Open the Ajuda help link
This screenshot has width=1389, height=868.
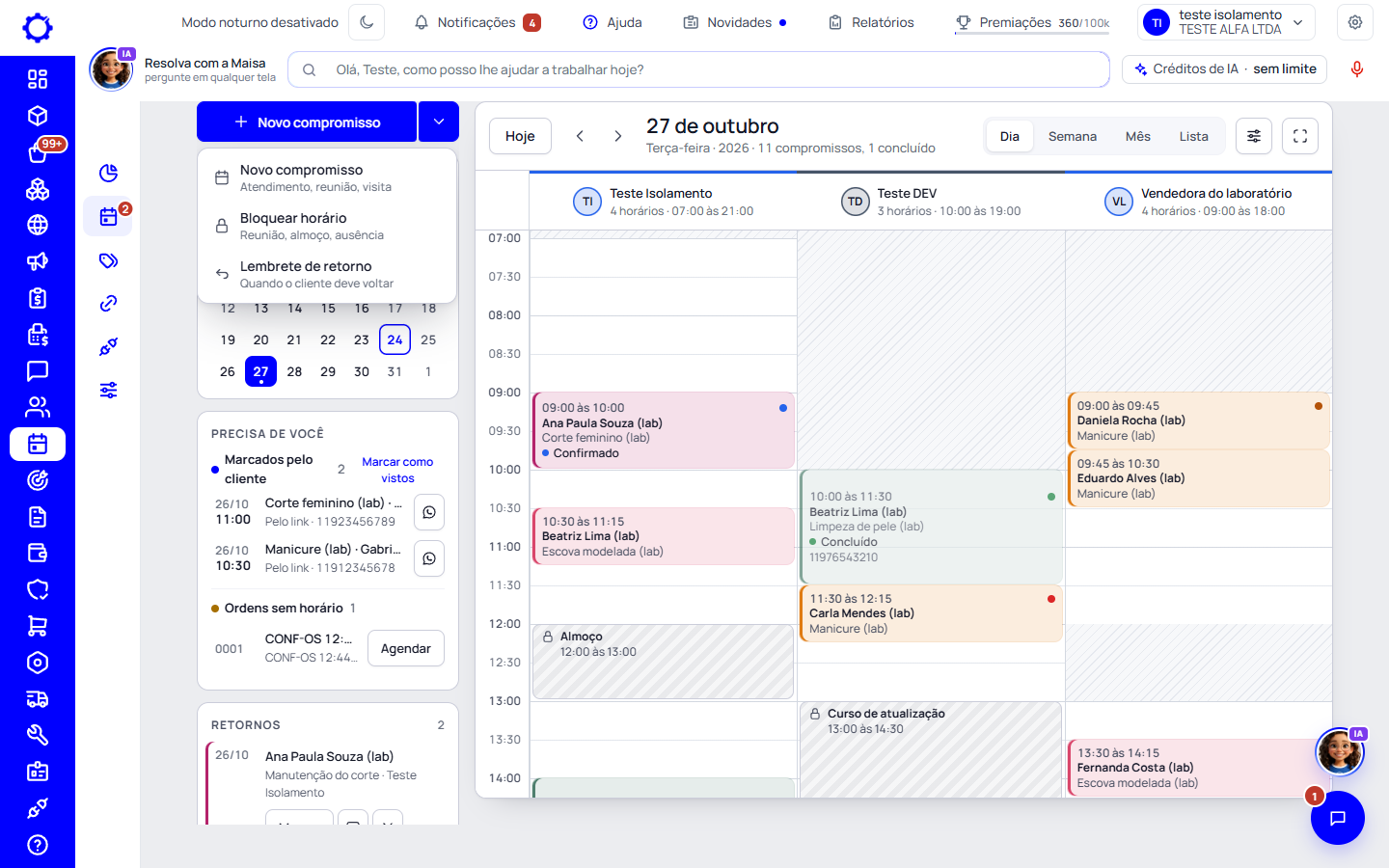613,22
